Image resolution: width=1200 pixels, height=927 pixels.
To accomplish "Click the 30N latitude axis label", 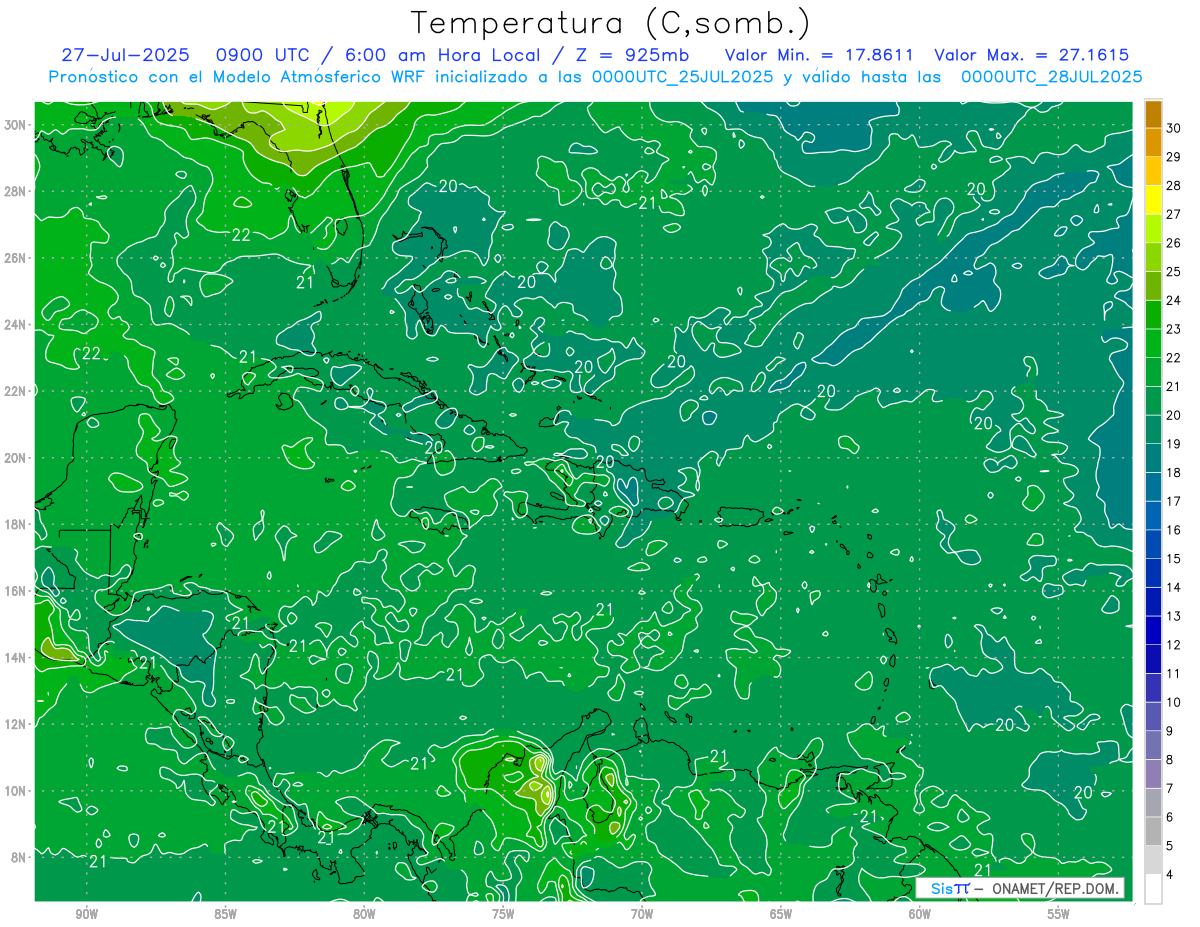I will tap(16, 125).
